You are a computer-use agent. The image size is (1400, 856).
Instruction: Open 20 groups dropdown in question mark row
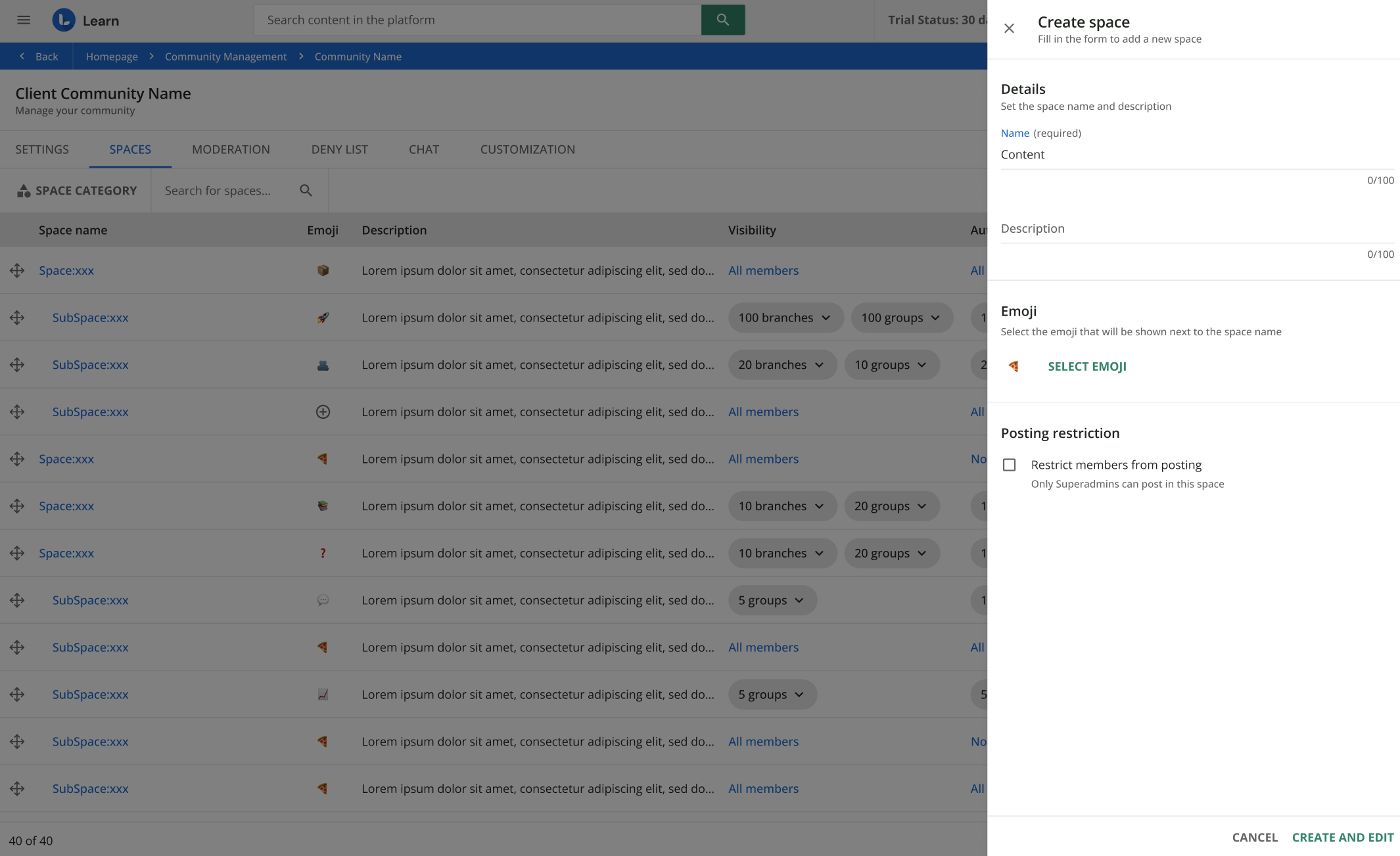point(891,554)
